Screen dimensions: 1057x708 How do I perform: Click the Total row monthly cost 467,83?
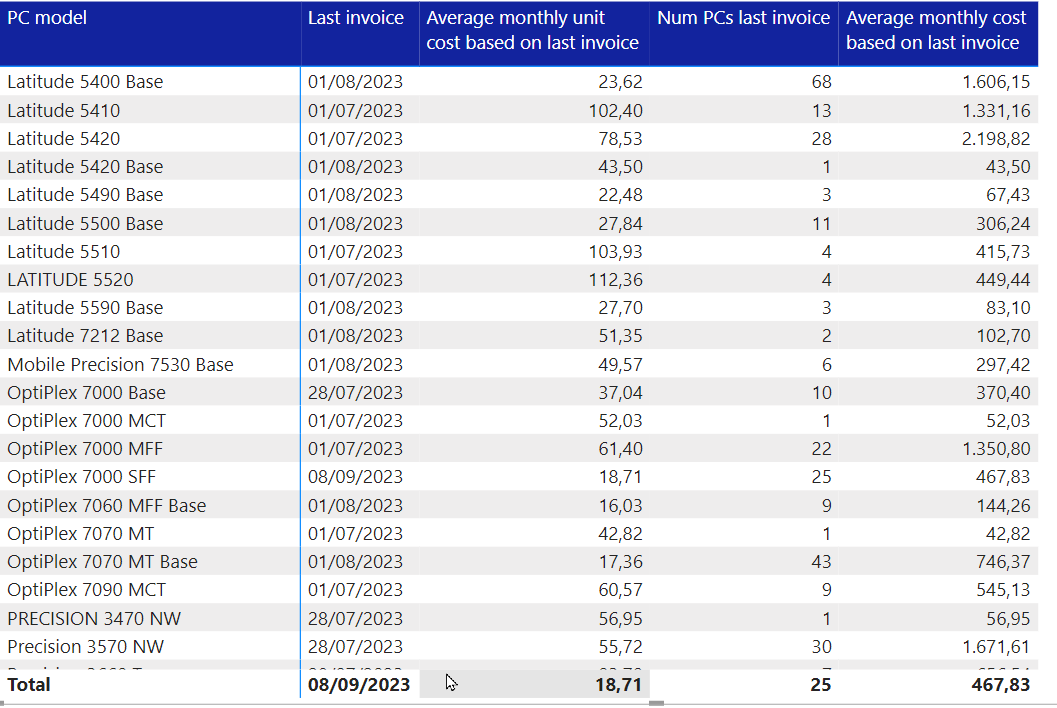click(1000, 684)
